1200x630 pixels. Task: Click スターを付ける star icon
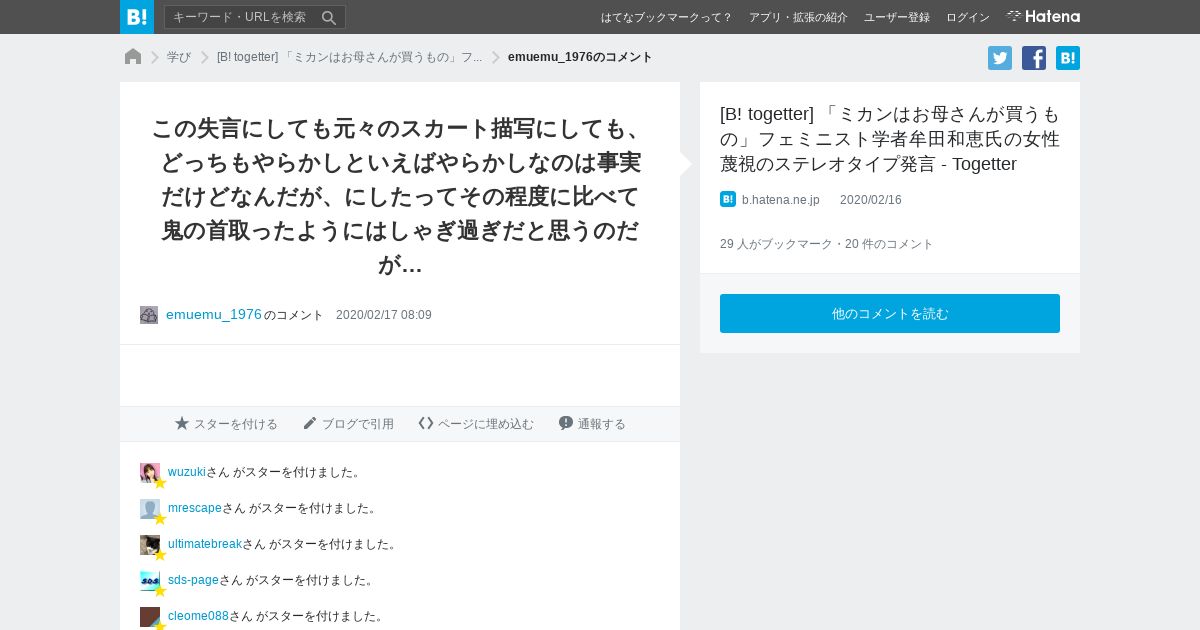pos(182,423)
